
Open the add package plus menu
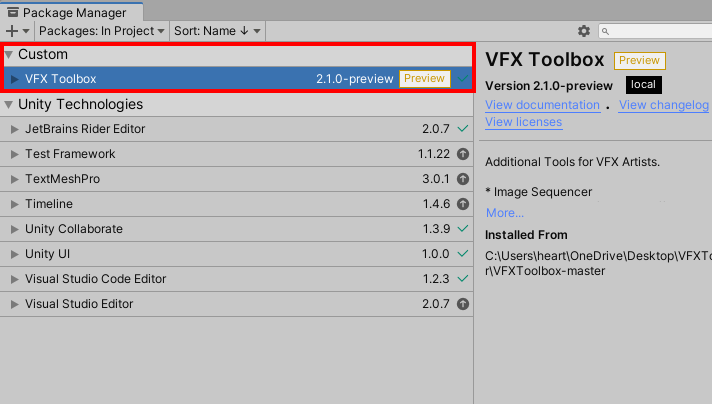tap(17, 31)
